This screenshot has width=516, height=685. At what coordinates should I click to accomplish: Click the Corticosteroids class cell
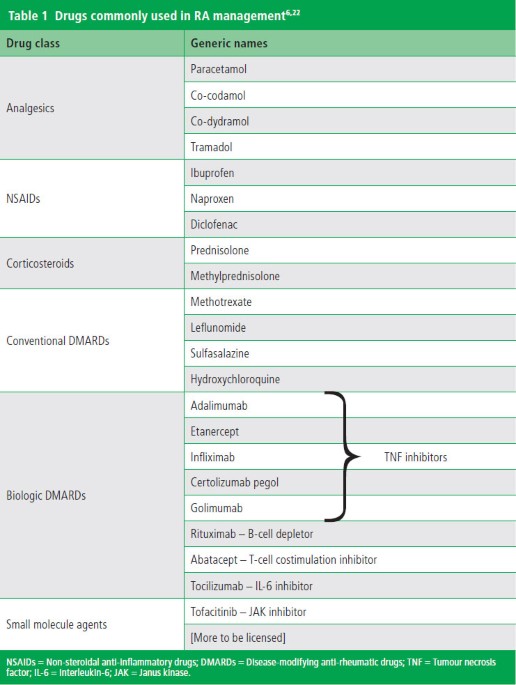[92, 263]
